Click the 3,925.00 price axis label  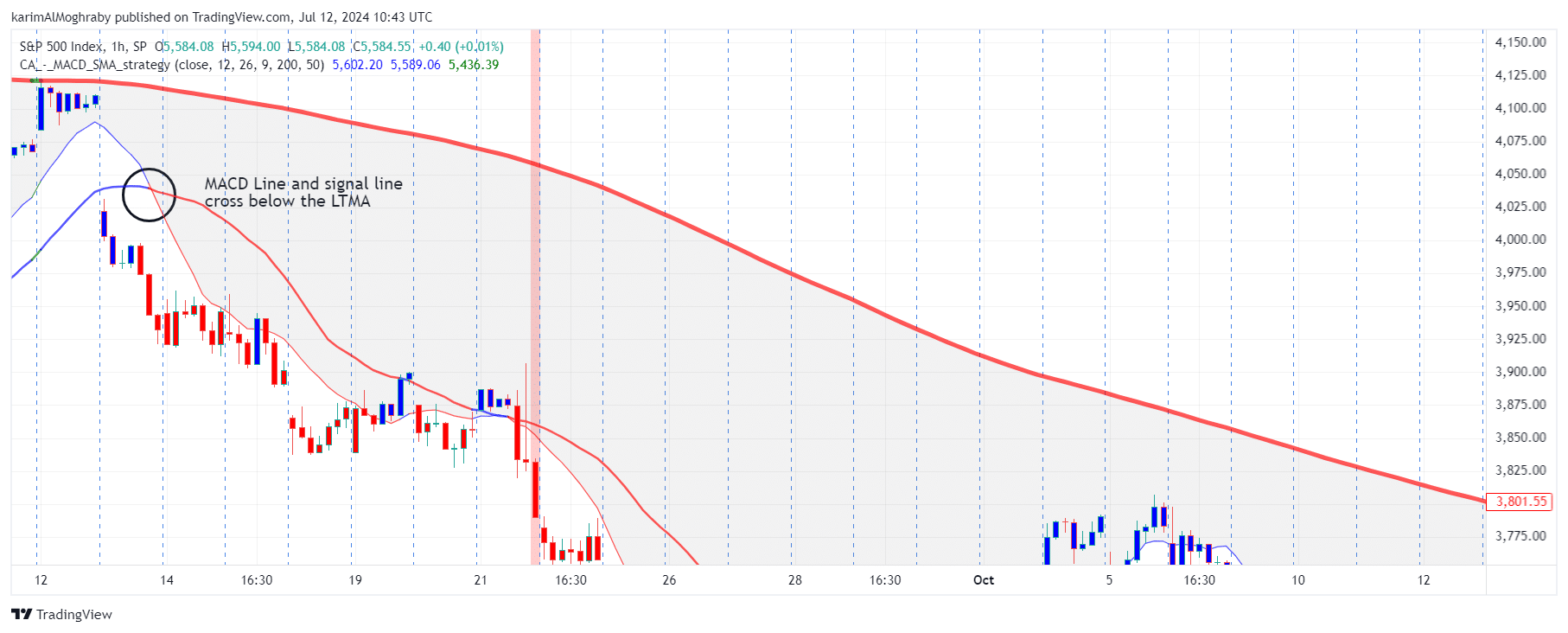1520,339
